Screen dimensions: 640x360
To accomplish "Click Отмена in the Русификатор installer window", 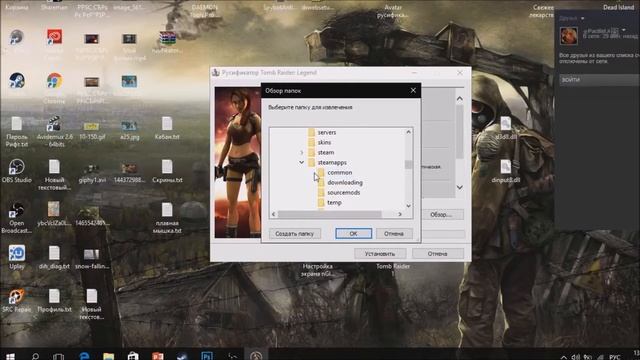I will pyautogui.click(x=438, y=254).
